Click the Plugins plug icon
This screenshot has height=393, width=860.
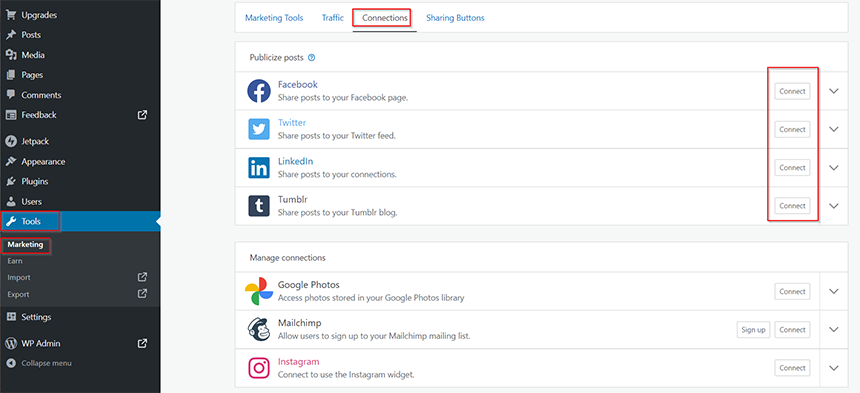coord(10,181)
